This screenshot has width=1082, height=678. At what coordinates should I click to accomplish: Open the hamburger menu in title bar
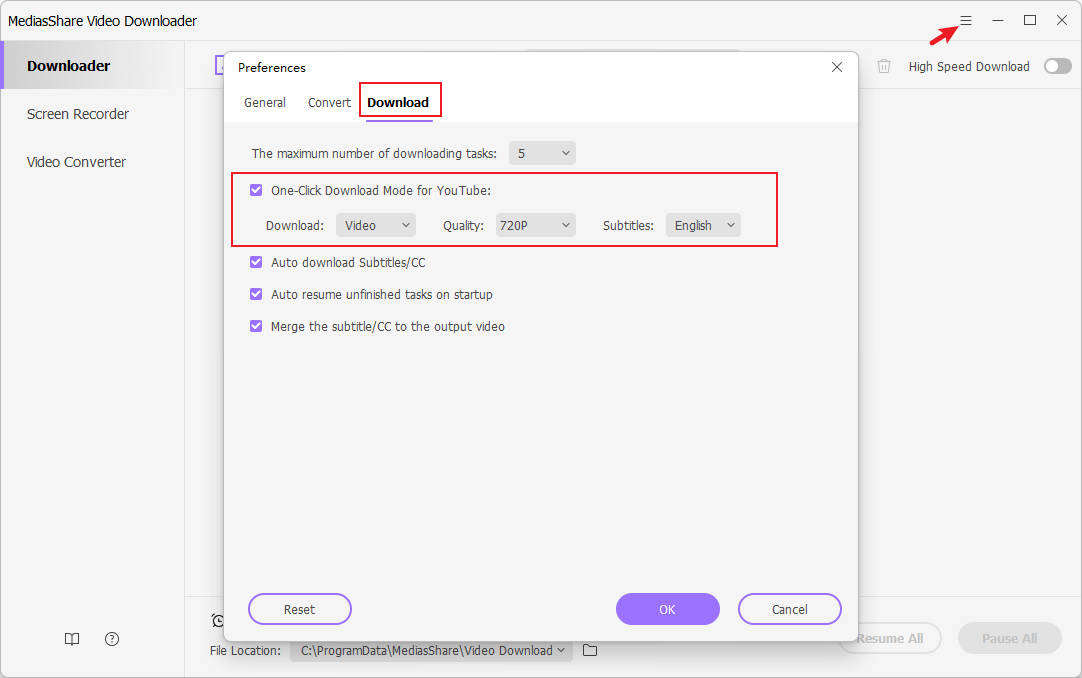pos(966,21)
